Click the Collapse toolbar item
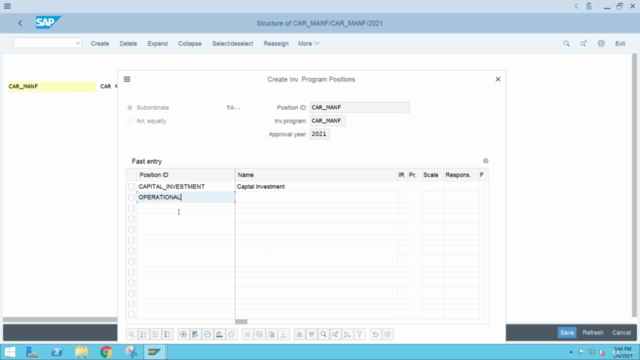The height and width of the screenshot is (360, 640). click(x=190, y=43)
